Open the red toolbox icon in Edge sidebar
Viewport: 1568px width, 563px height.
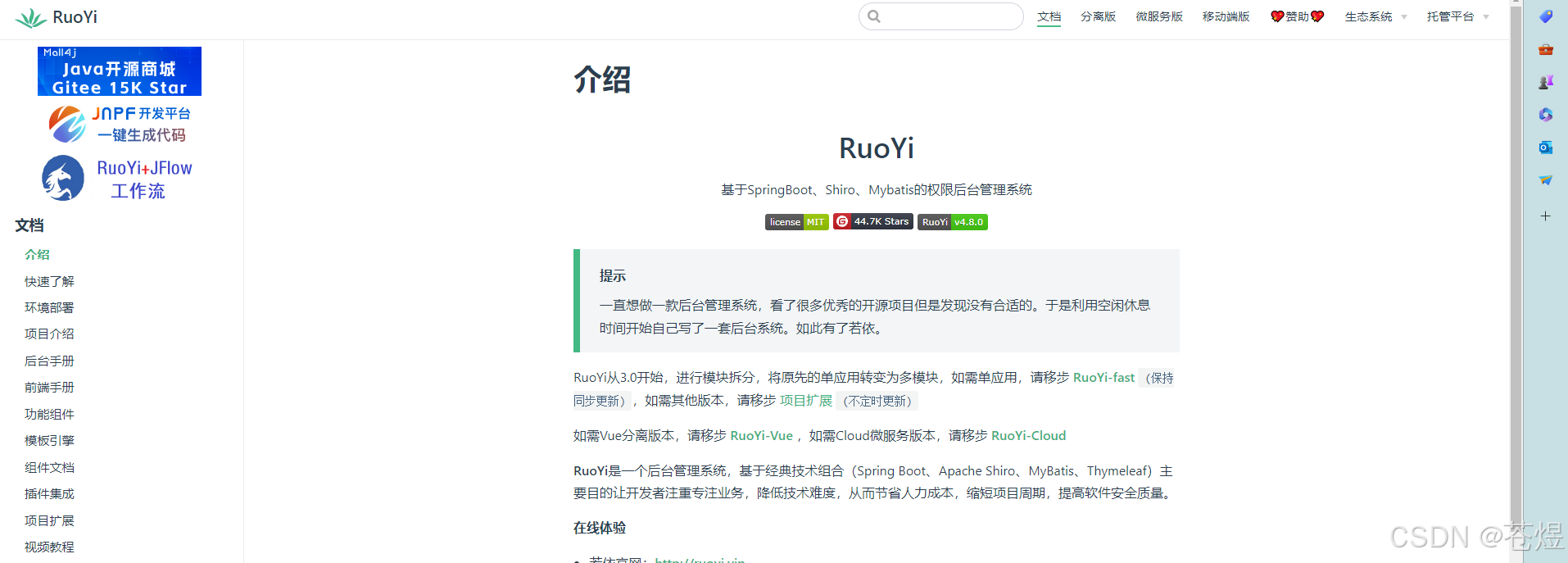(1546, 49)
